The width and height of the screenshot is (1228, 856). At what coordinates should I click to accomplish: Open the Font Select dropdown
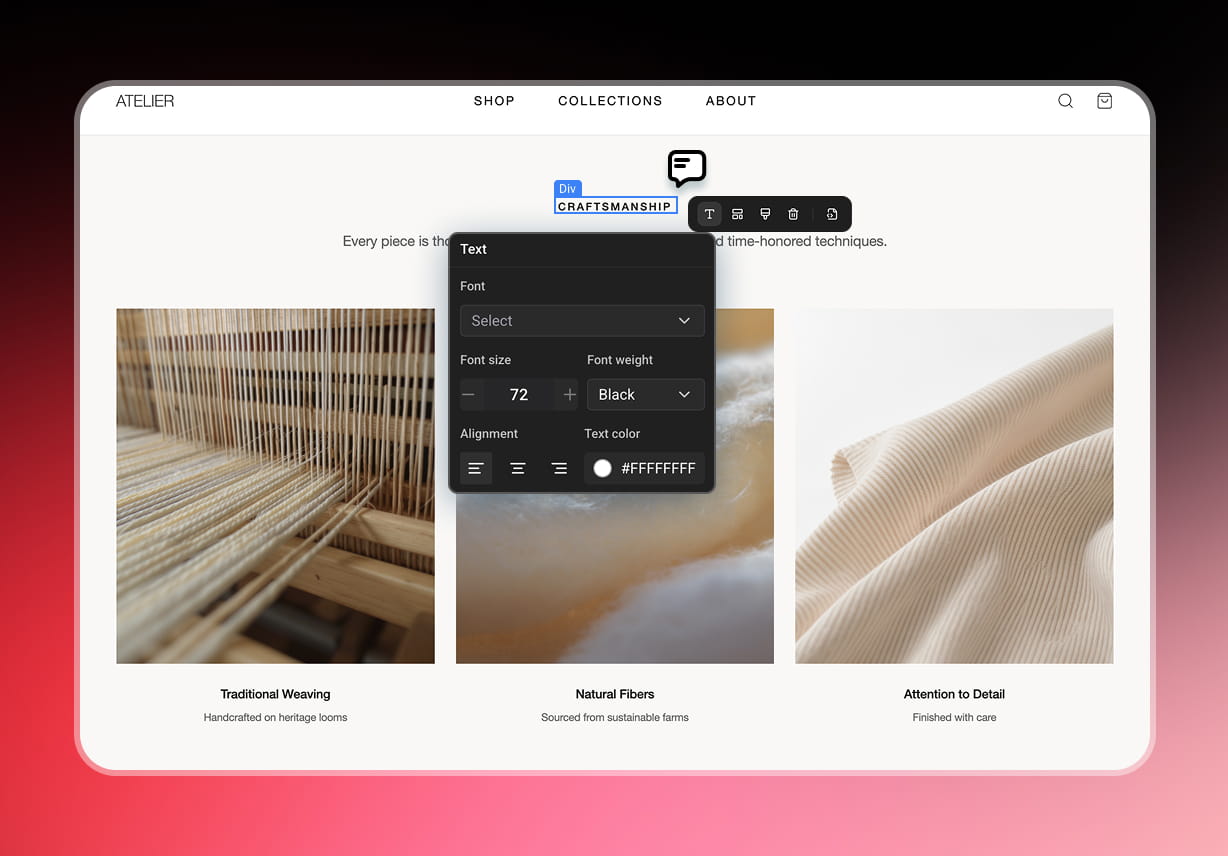(582, 321)
